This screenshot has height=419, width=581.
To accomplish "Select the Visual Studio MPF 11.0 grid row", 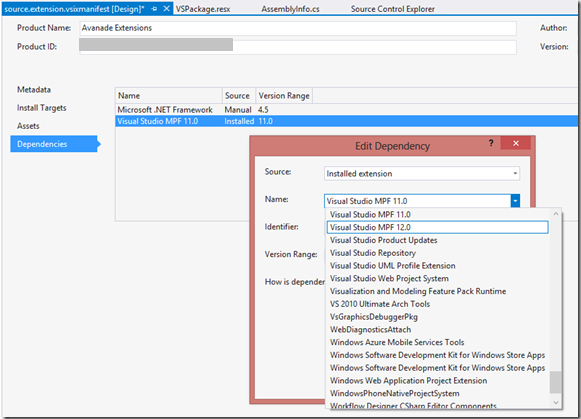I will 346,121.
